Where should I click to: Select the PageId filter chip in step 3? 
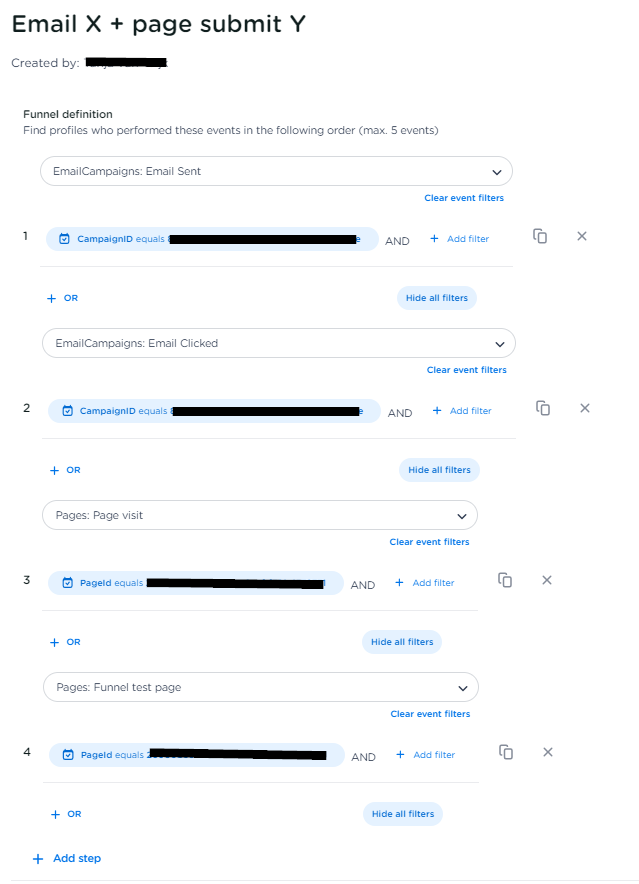coord(195,583)
